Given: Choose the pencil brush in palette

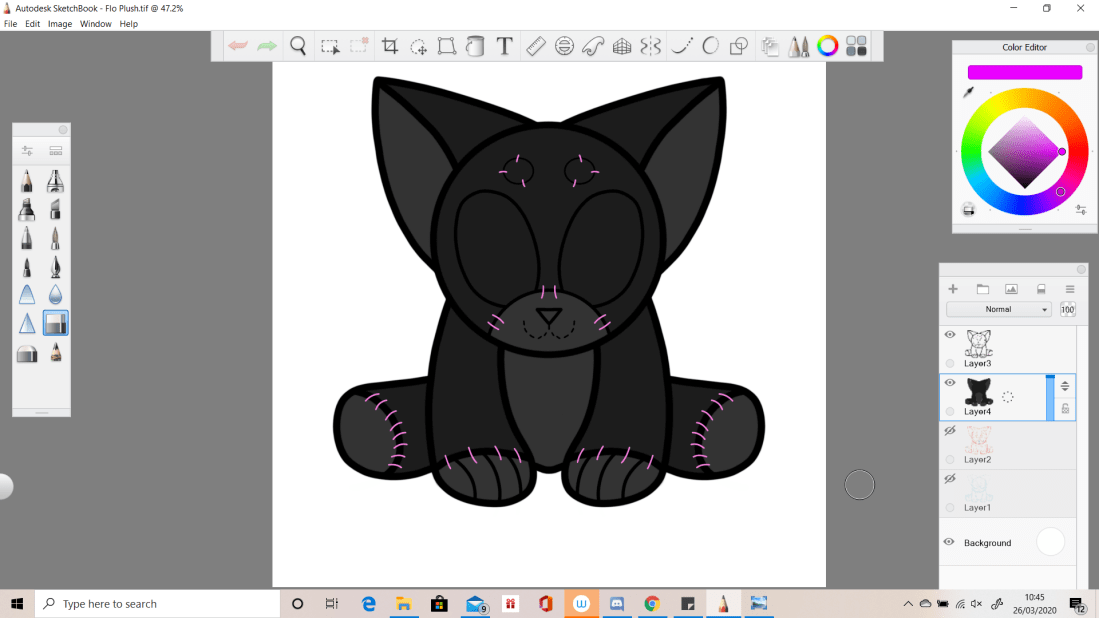Looking at the screenshot, I should tap(26, 181).
